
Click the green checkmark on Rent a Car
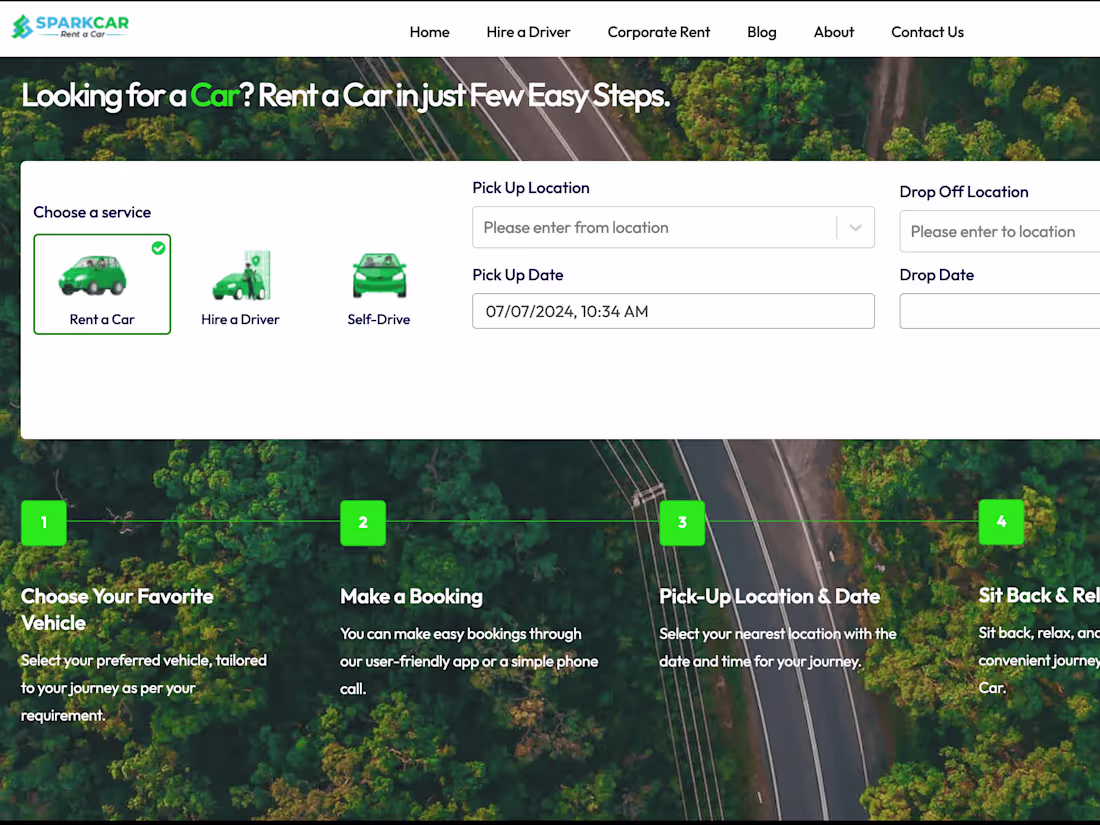click(158, 249)
